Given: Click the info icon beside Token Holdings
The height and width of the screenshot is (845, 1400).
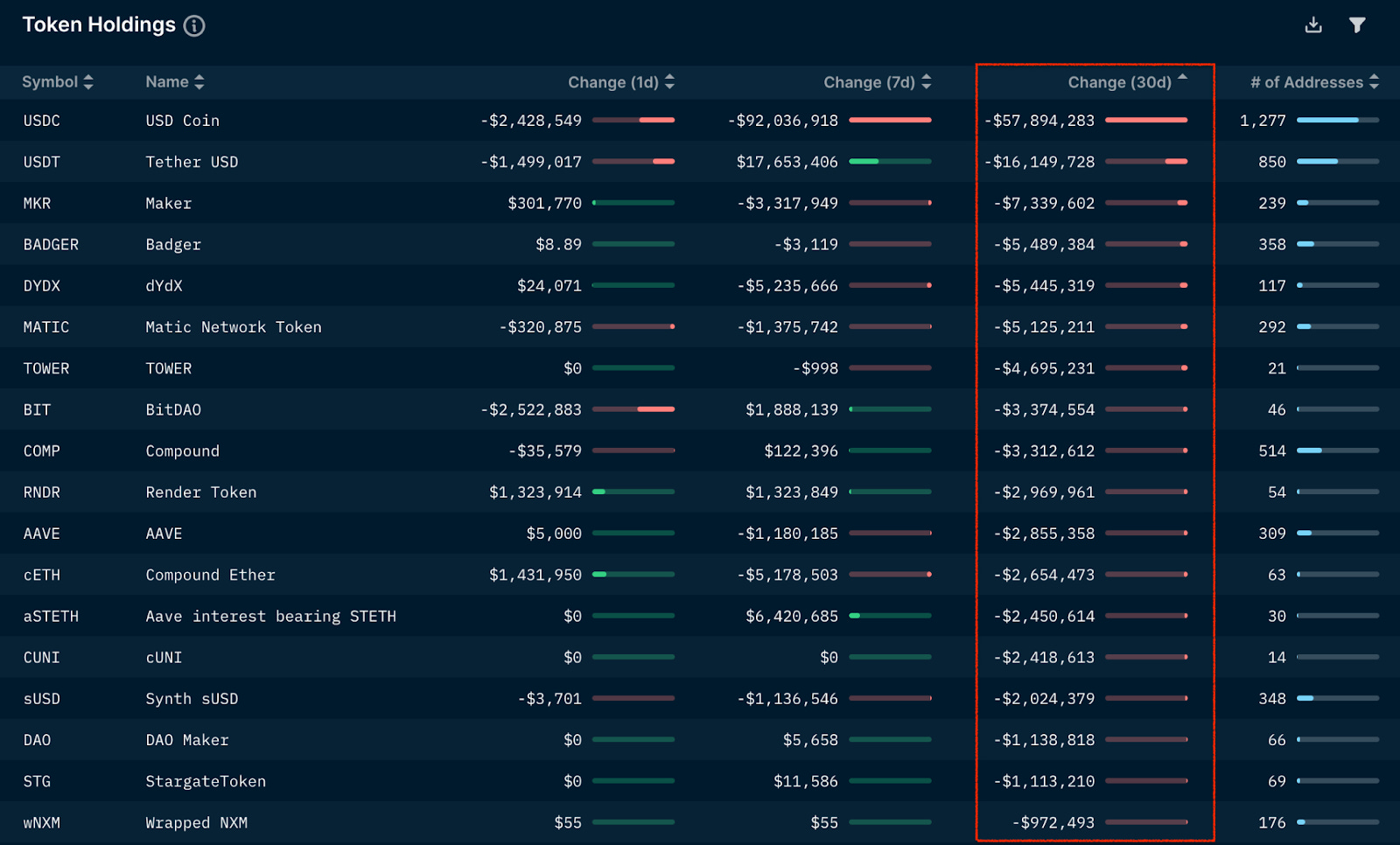Looking at the screenshot, I should [x=194, y=26].
